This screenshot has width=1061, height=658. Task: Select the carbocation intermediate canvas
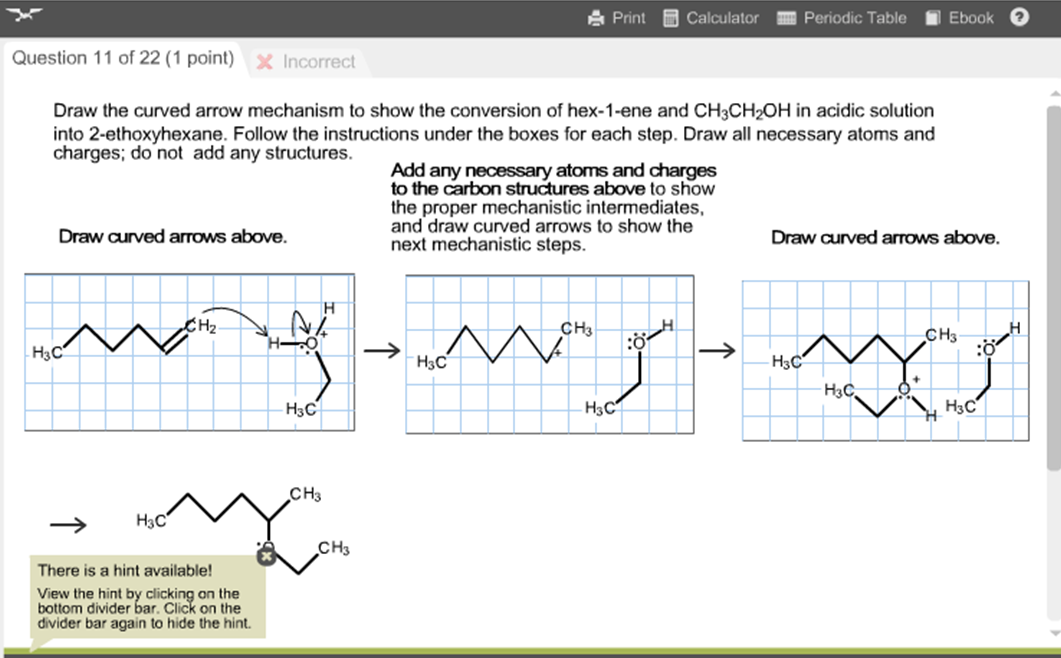click(x=548, y=354)
